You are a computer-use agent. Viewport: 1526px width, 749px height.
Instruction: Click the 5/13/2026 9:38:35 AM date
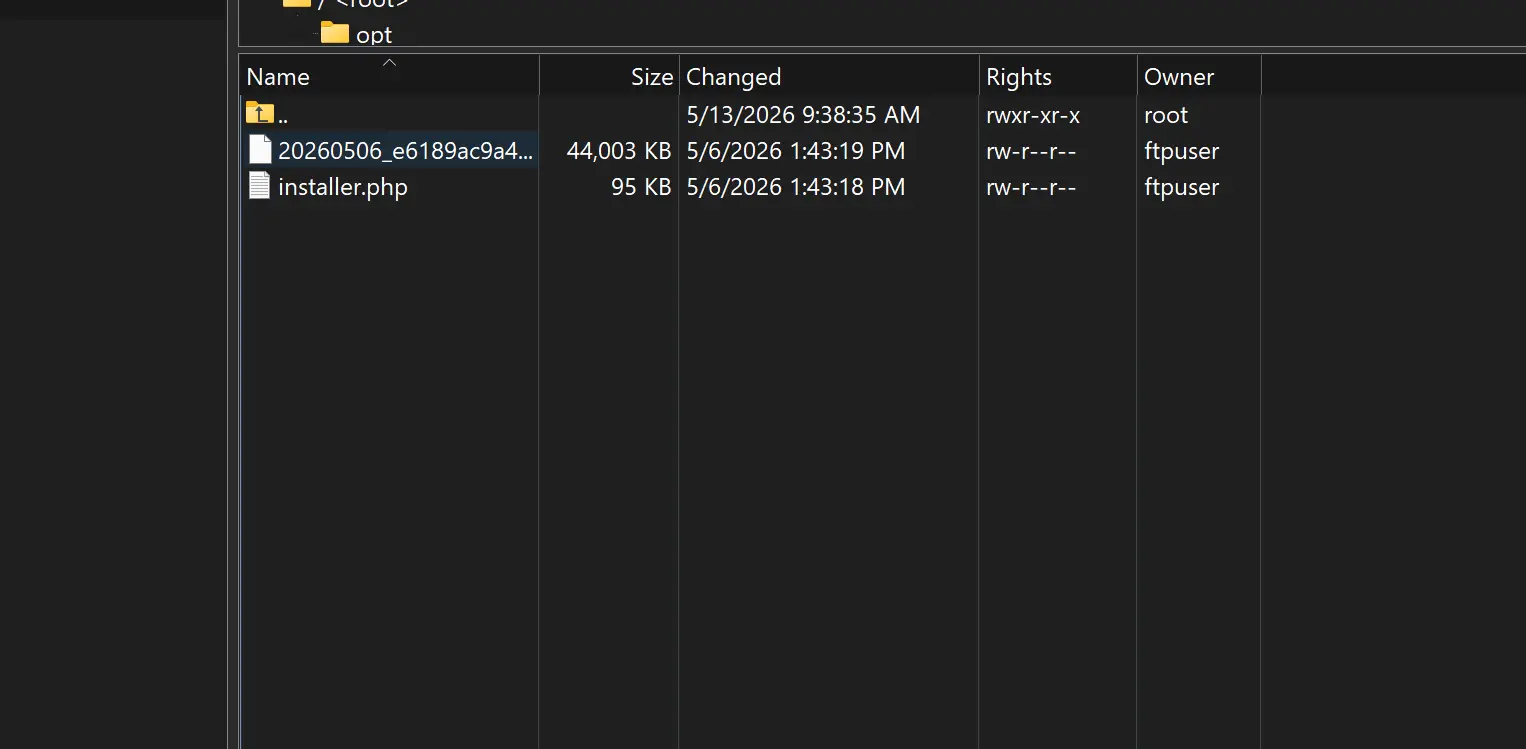pos(803,115)
